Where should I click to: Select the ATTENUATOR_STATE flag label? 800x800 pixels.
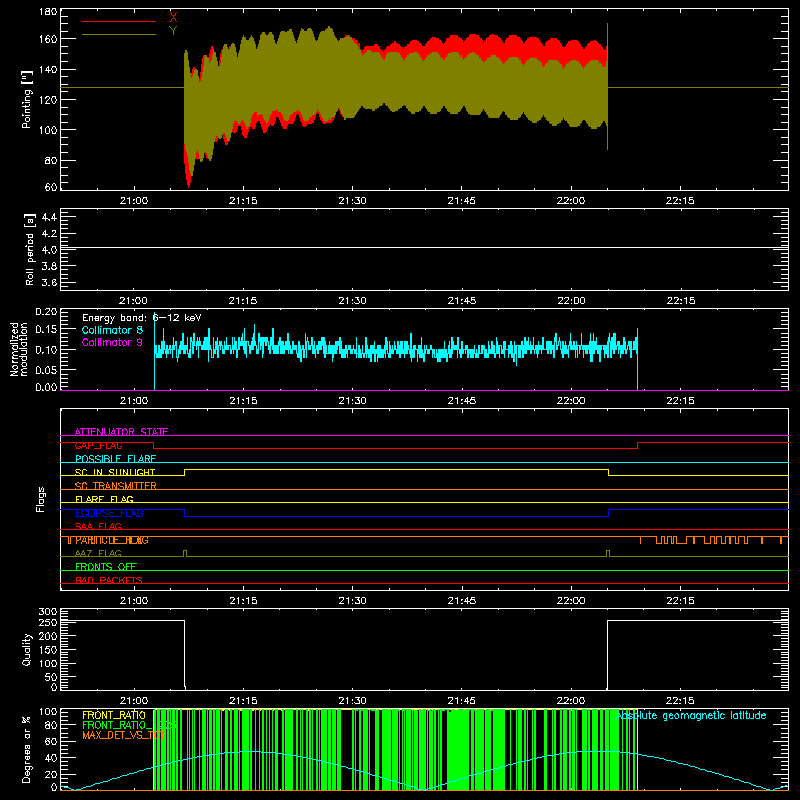(x=121, y=432)
